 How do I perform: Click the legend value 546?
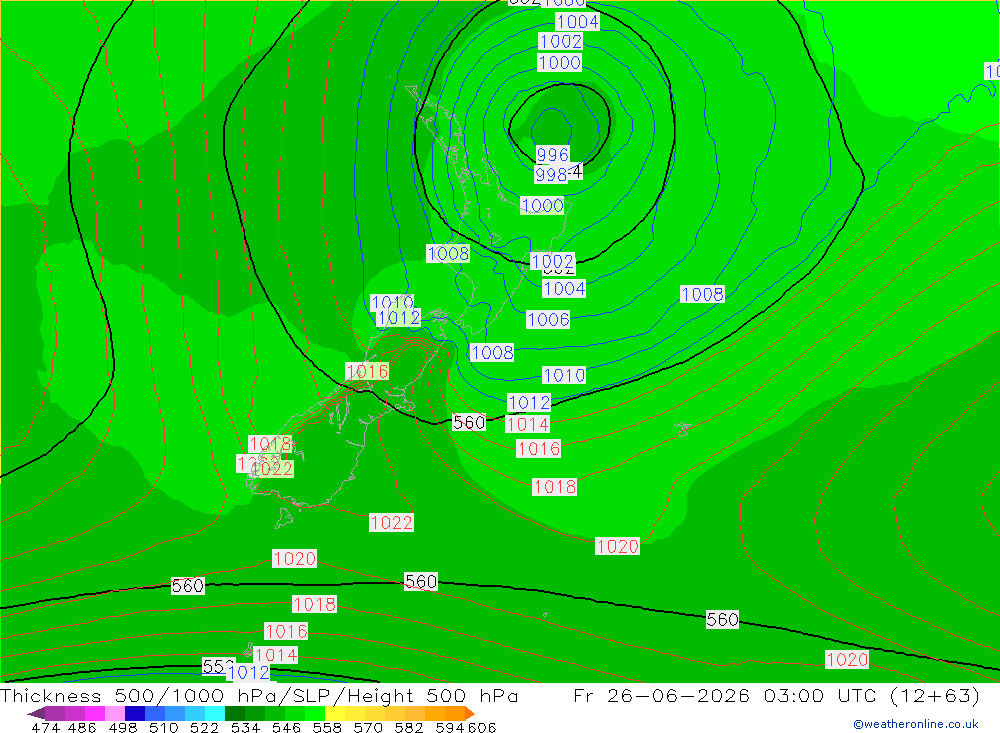286,727
